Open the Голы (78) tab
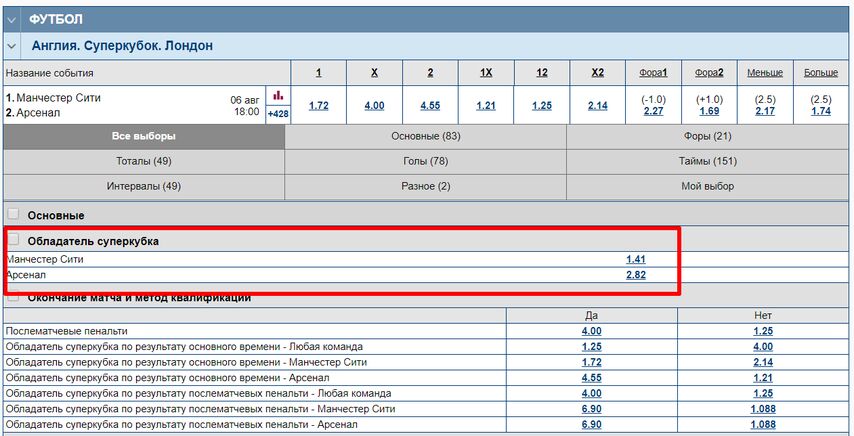The height and width of the screenshot is (436, 854). [x=425, y=162]
